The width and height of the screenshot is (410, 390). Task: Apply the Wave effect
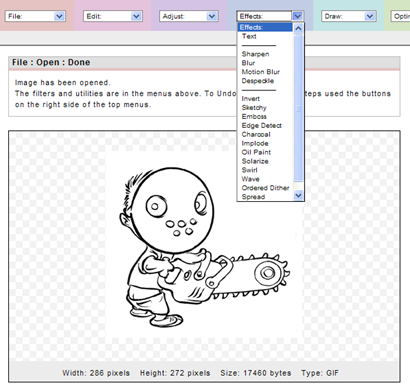(x=250, y=179)
